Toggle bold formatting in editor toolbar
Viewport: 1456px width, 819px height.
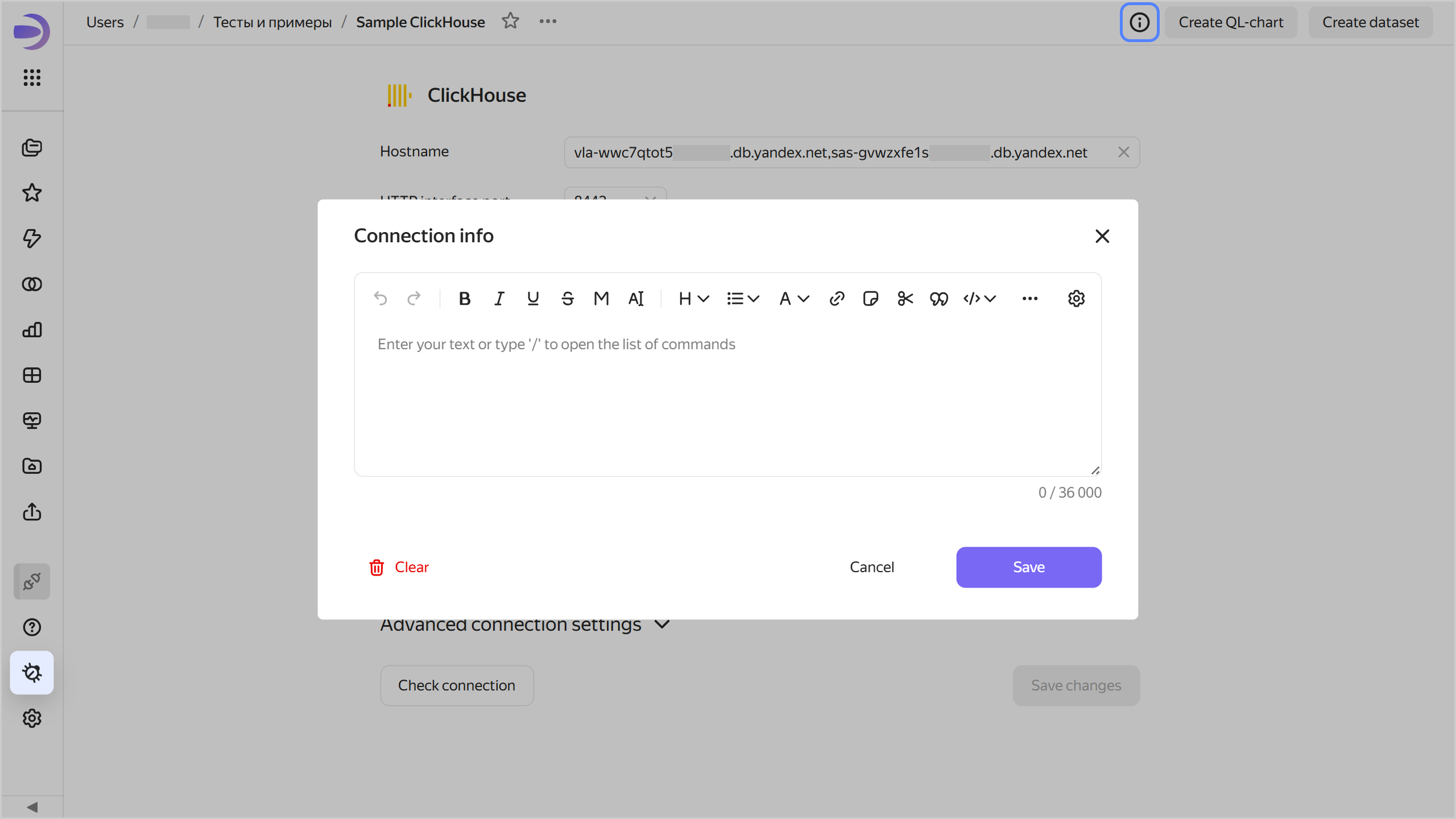pyautogui.click(x=464, y=299)
